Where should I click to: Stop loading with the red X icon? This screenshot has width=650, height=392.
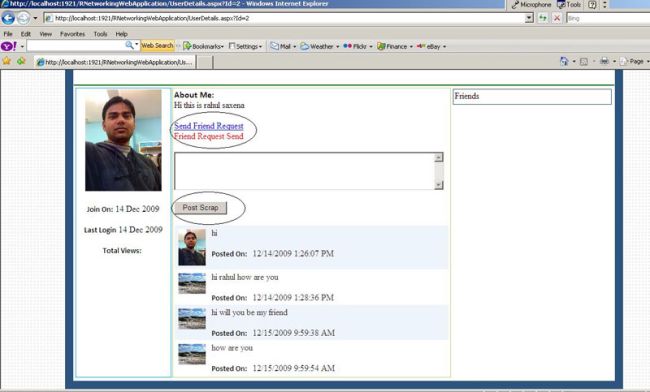tap(557, 18)
